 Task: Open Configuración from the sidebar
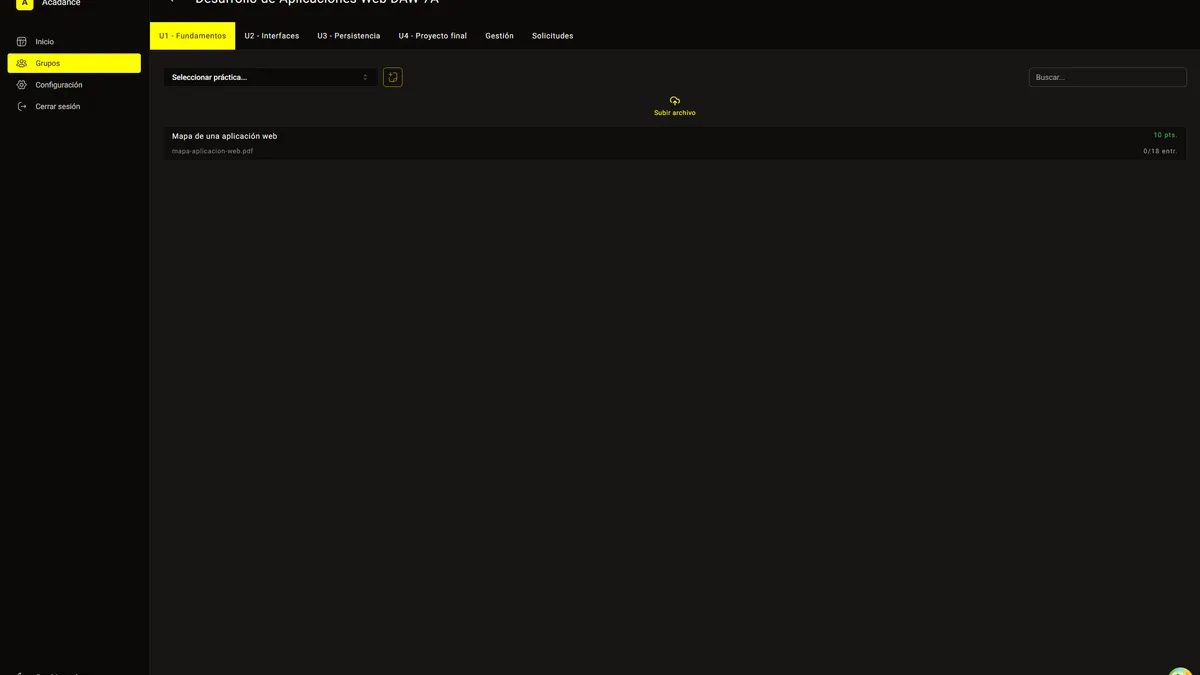(74, 85)
